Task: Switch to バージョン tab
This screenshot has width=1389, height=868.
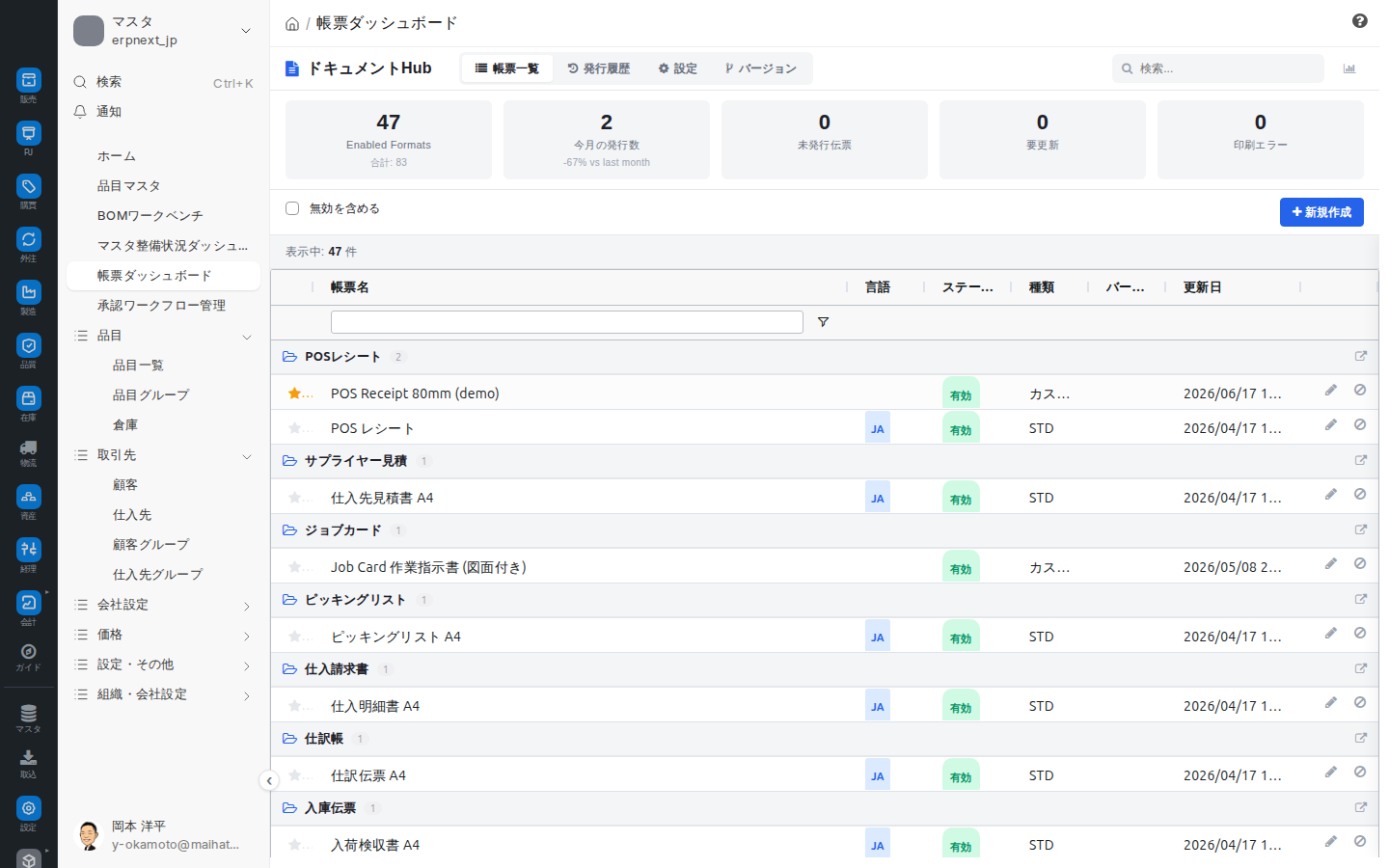Action: tap(761, 68)
